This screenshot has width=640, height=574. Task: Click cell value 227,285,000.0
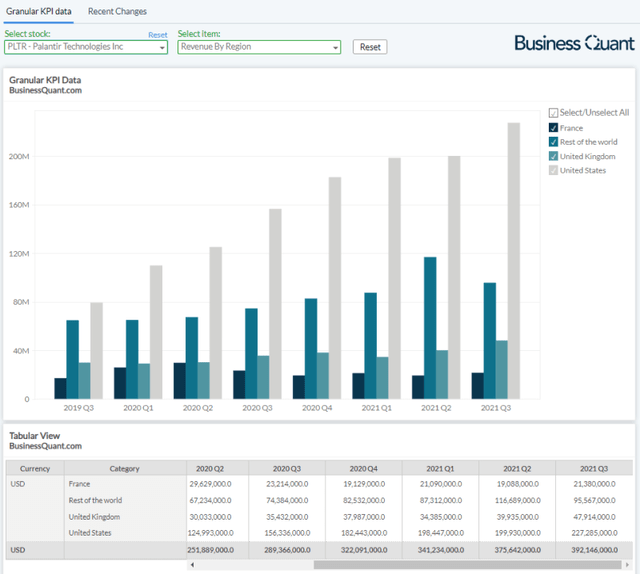tap(594, 533)
